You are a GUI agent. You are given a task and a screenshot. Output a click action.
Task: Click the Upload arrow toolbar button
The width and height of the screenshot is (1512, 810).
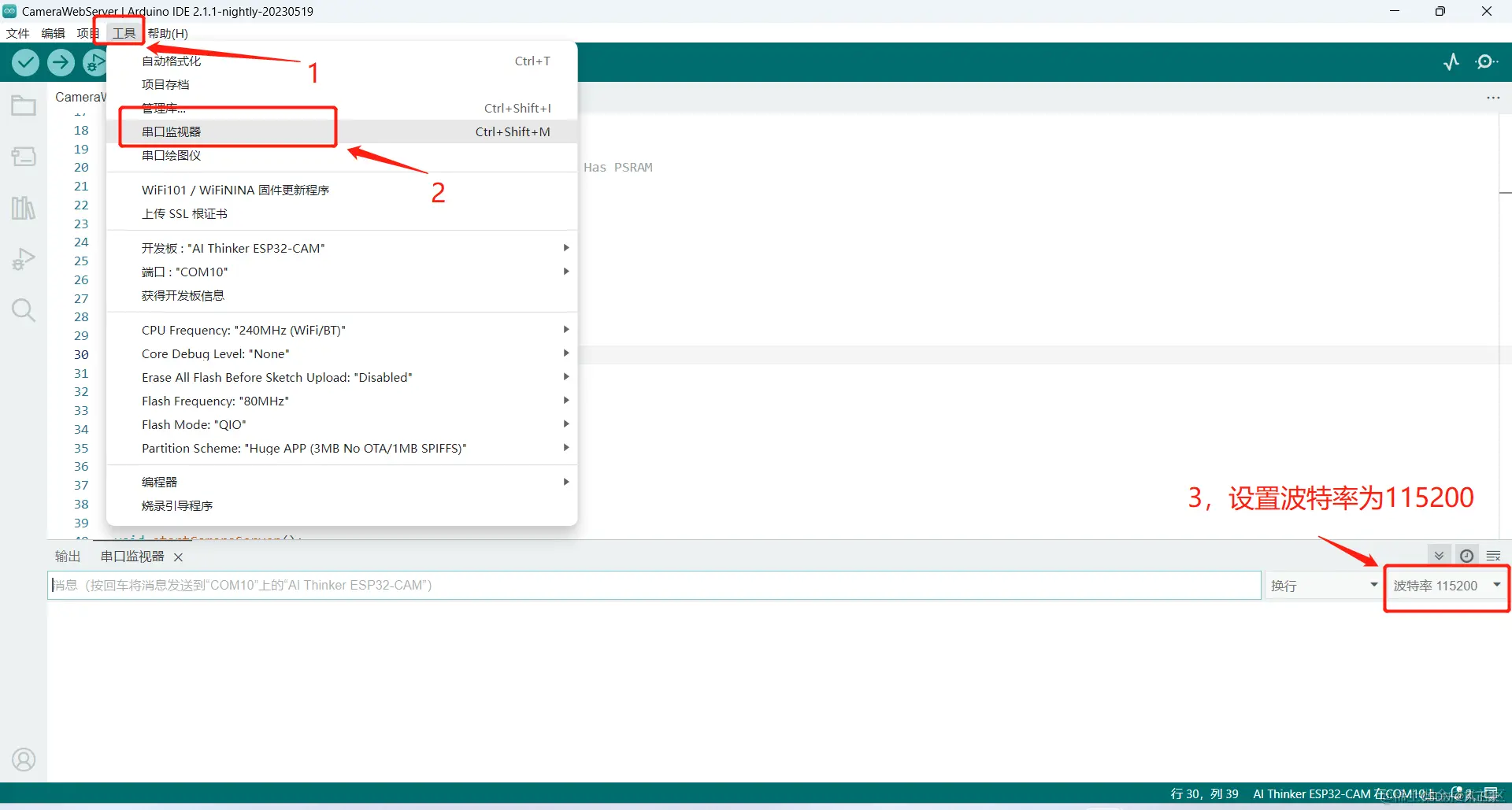(x=61, y=62)
